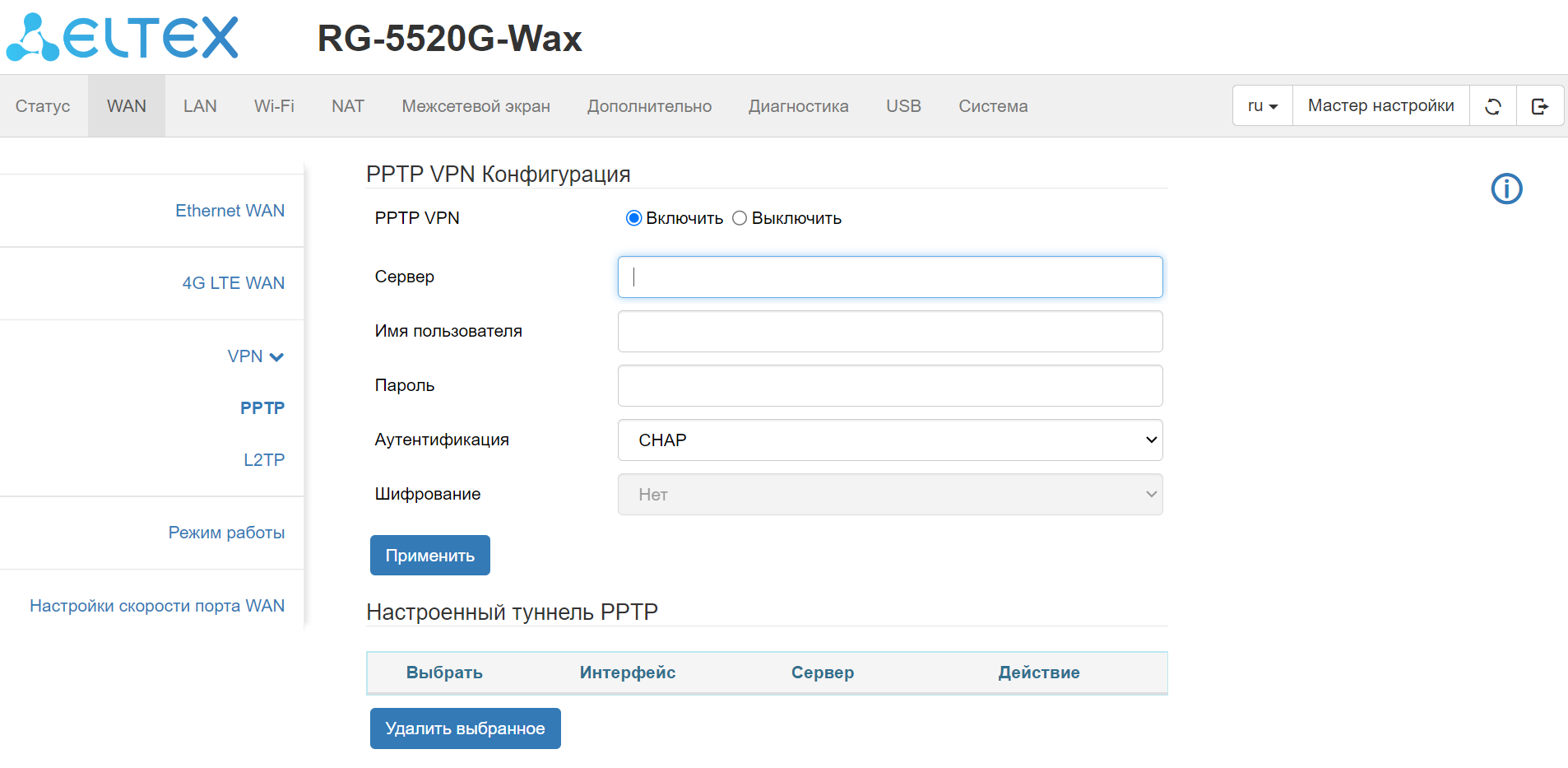This screenshot has height=768, width=1568.
Task: Click the Eltex logo
Action: point(123,38)
